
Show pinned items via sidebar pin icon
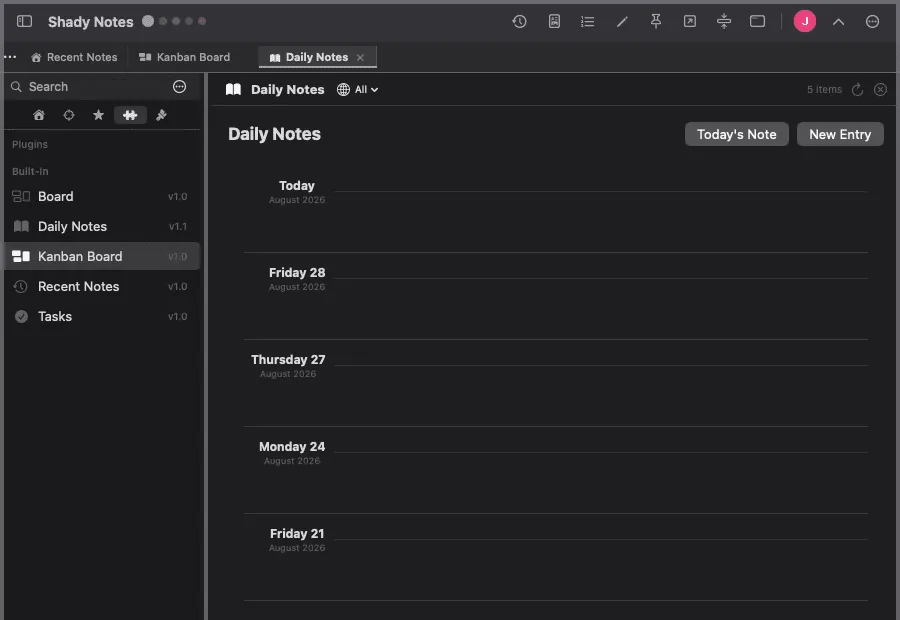(162, 115)
